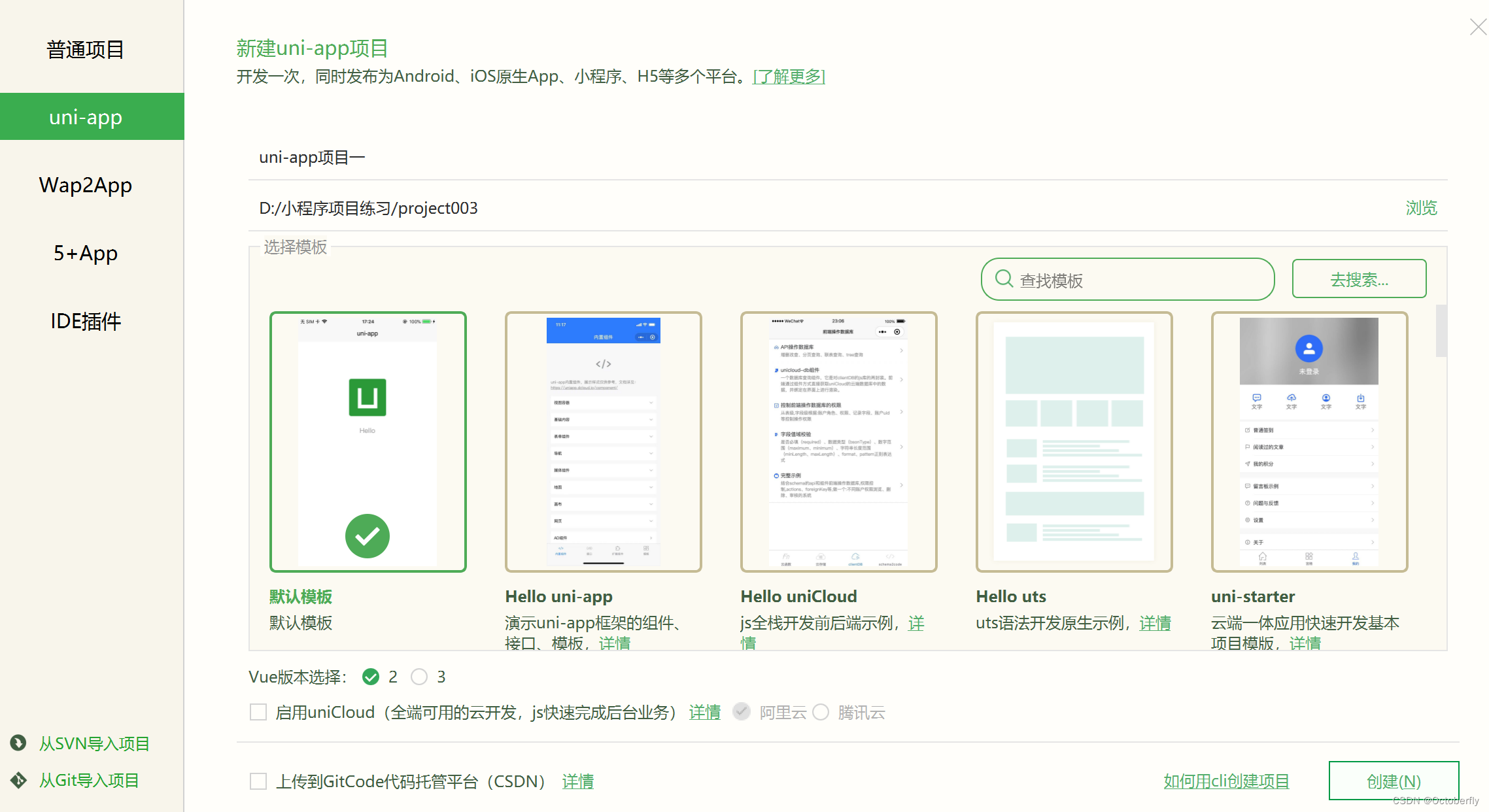Choose the Hello uts template thumbnail

point(1074,442)
